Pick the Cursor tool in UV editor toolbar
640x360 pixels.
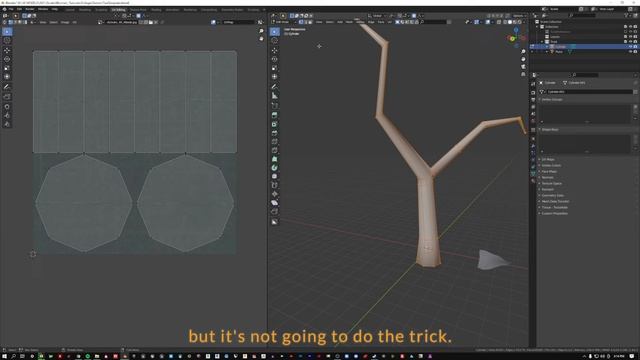coord(7,40)
